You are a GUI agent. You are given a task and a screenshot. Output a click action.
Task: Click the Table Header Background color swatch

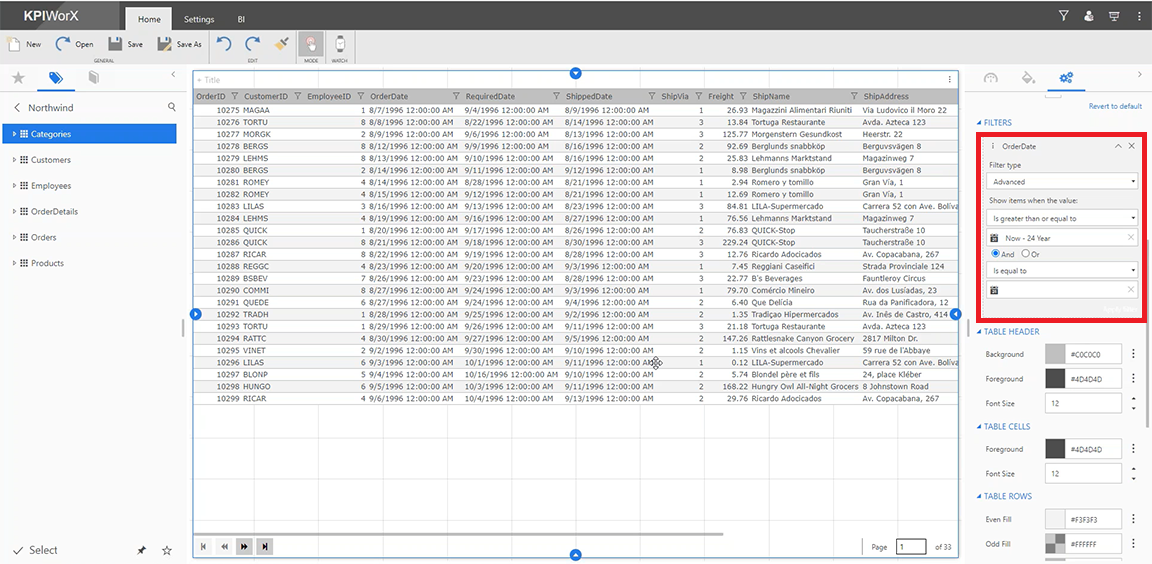(1054, 354)
